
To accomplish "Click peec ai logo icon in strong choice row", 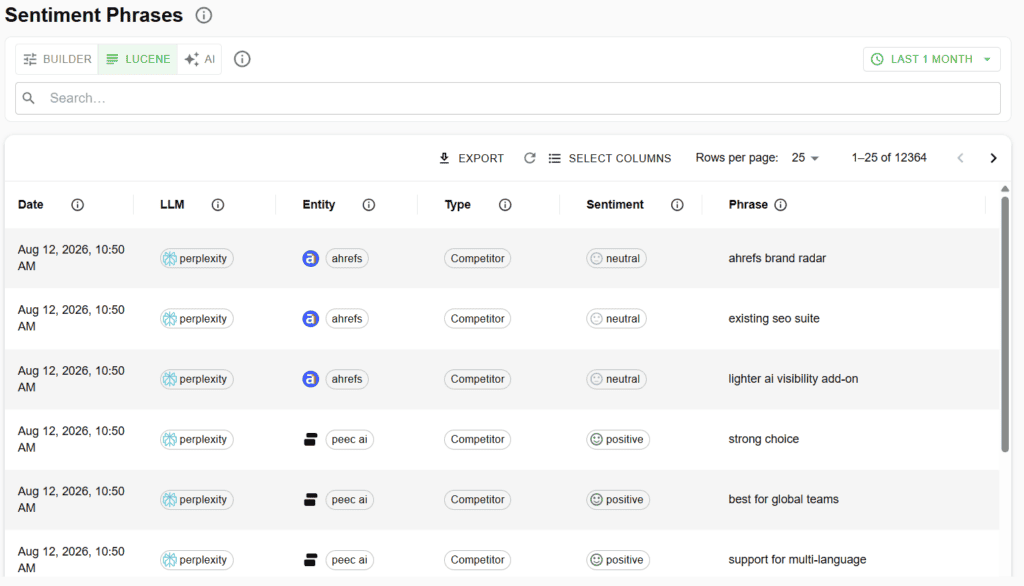I will [x=310, y=440].
